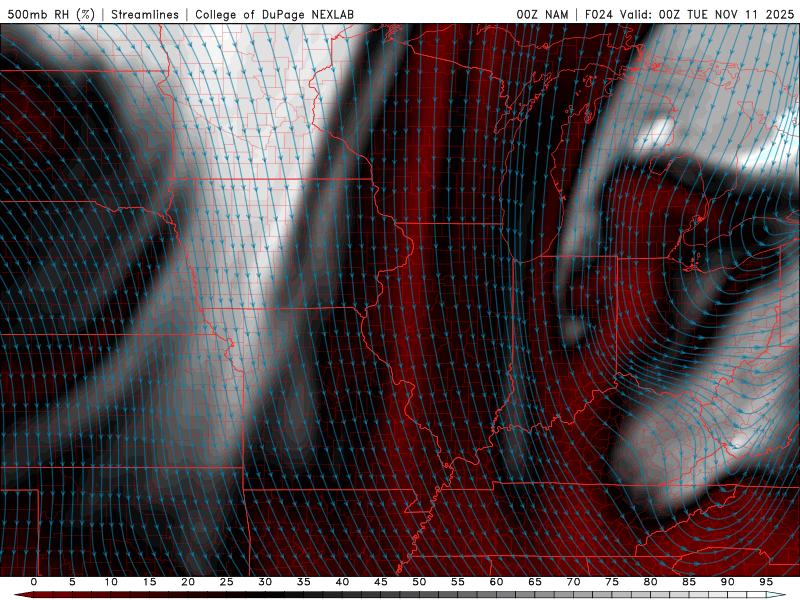Click the "500mb RH (%)" title text

tap(51, 14)
